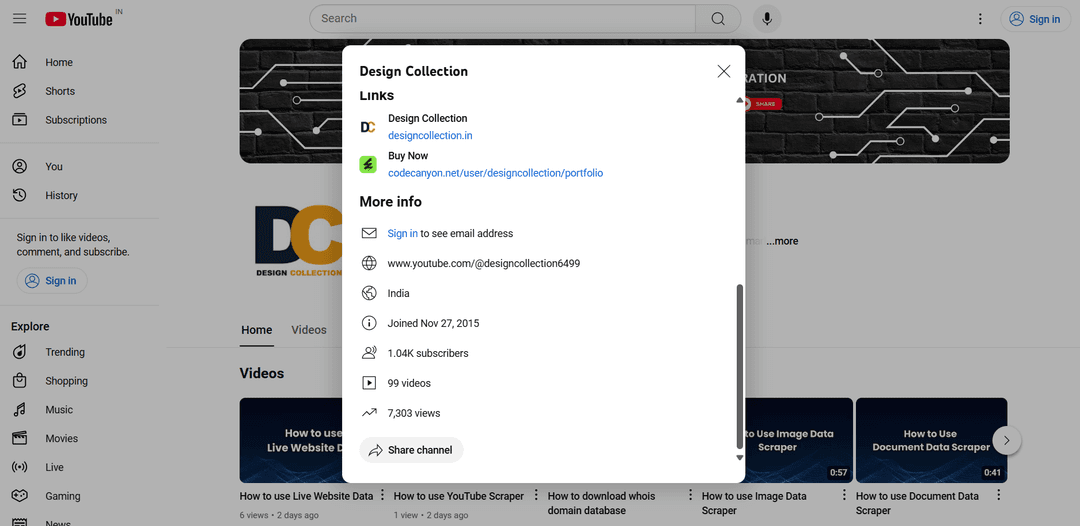The width and height of the screenshot is (1080, 526).
Task: Click the email envelope icon
Action: pyautogui.click(x=369, y=233)
